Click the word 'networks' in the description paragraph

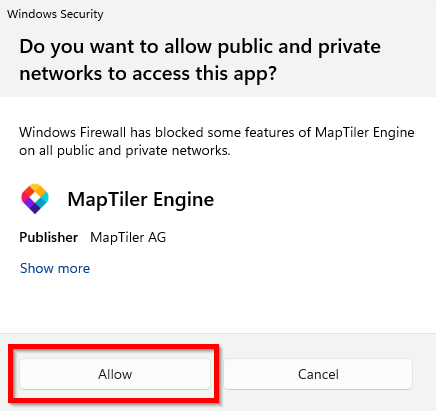tap(201, 151)
